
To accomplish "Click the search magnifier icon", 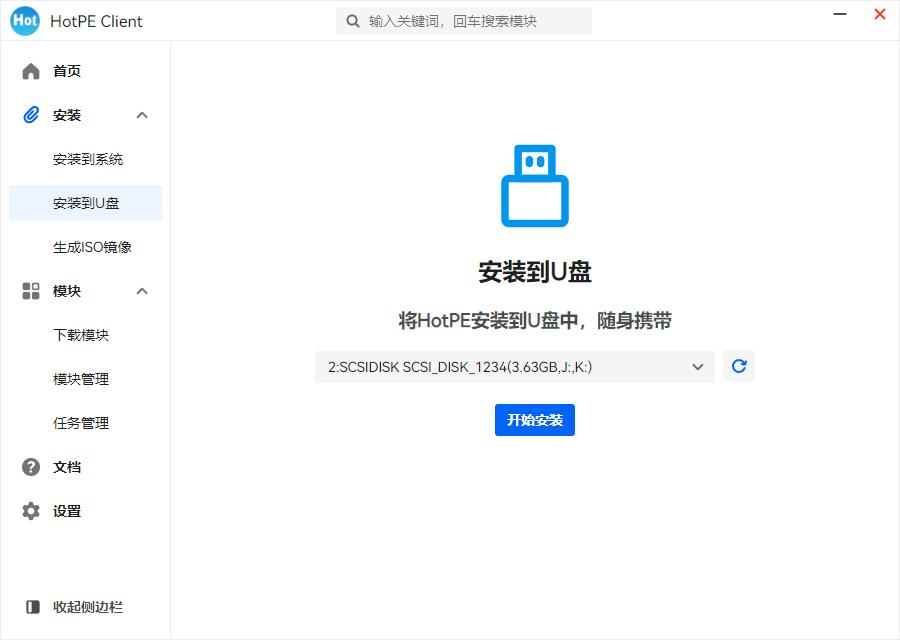I will [352, 20].
